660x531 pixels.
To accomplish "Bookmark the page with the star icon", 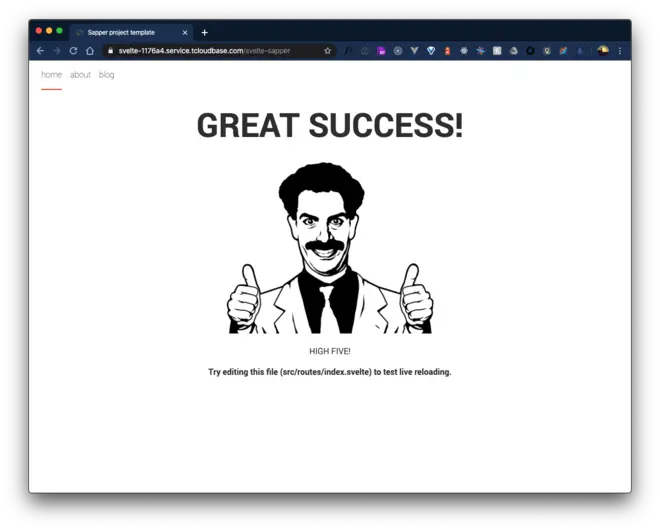I will tap(327, 51).
